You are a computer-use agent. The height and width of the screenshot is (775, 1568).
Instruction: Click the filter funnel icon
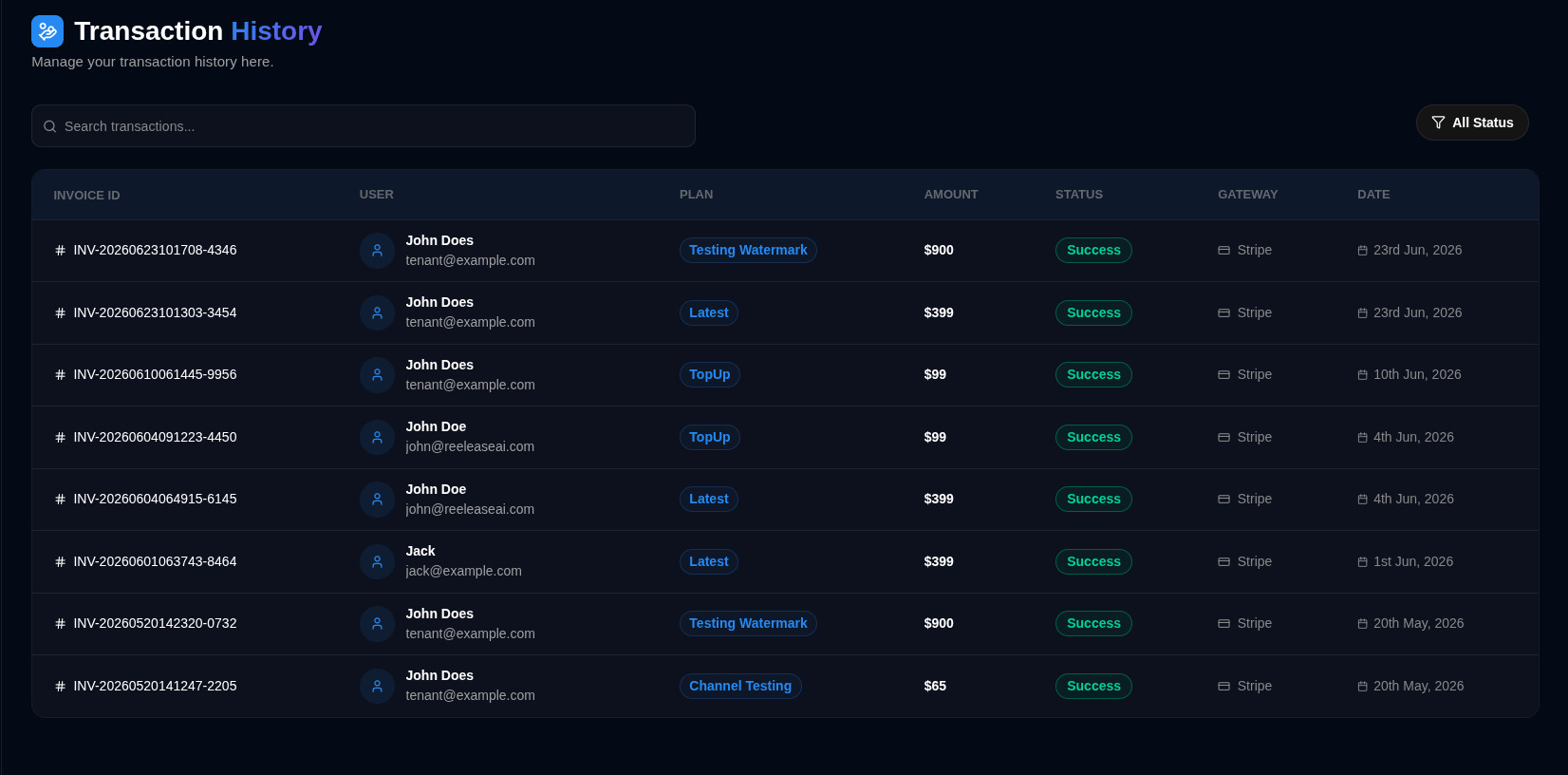click(1438, 123)
